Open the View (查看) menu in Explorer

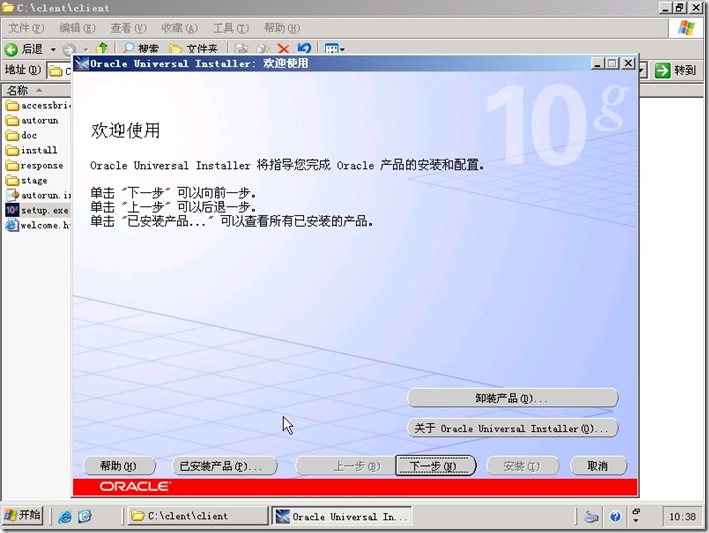(x=128, y=28)
